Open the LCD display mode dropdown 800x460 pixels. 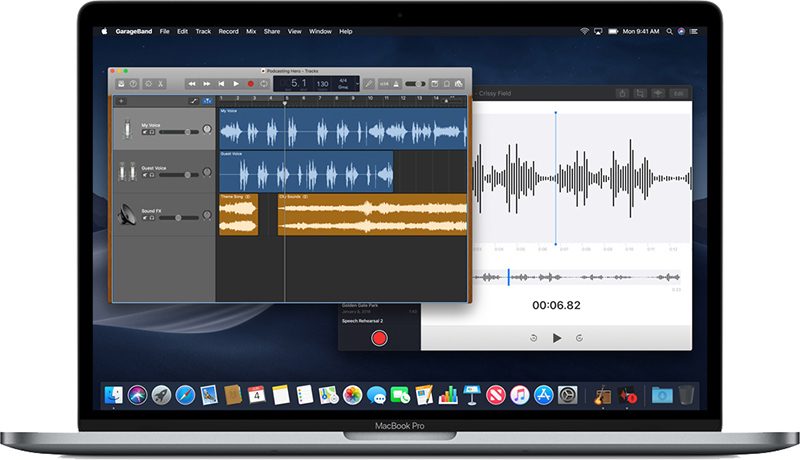point(357,84)
